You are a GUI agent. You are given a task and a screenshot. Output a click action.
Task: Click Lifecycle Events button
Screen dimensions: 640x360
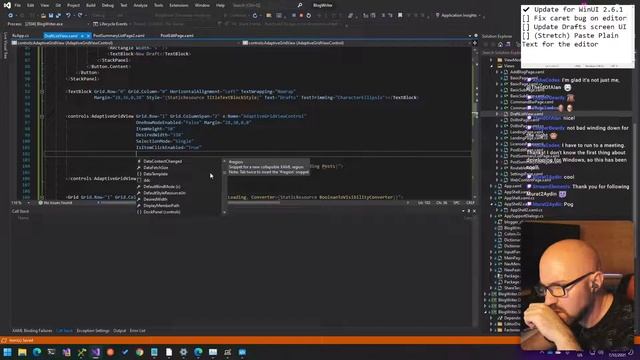coord(110,24)
